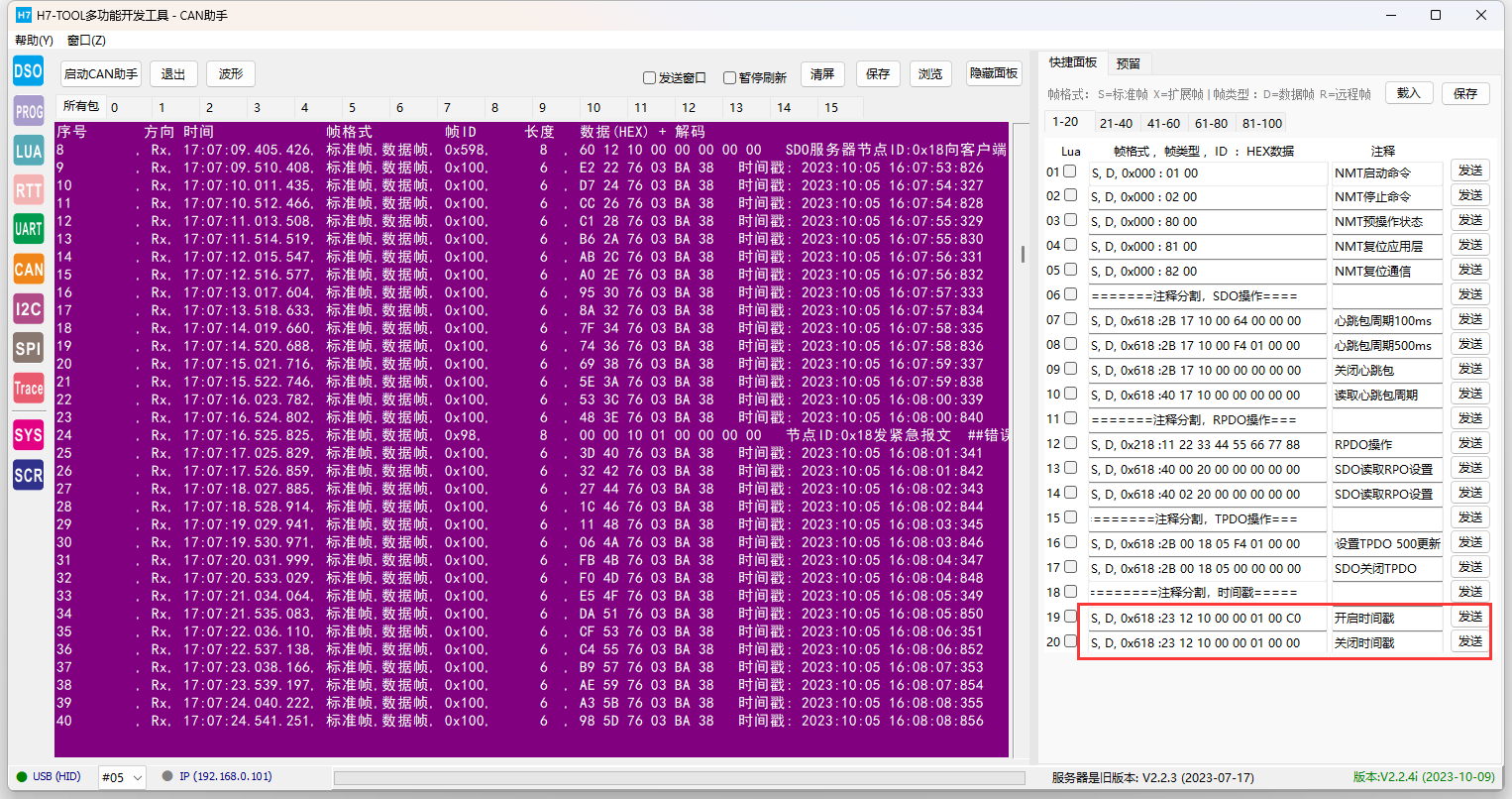Check the Lua box for row 20

(x=1070, y=641)
